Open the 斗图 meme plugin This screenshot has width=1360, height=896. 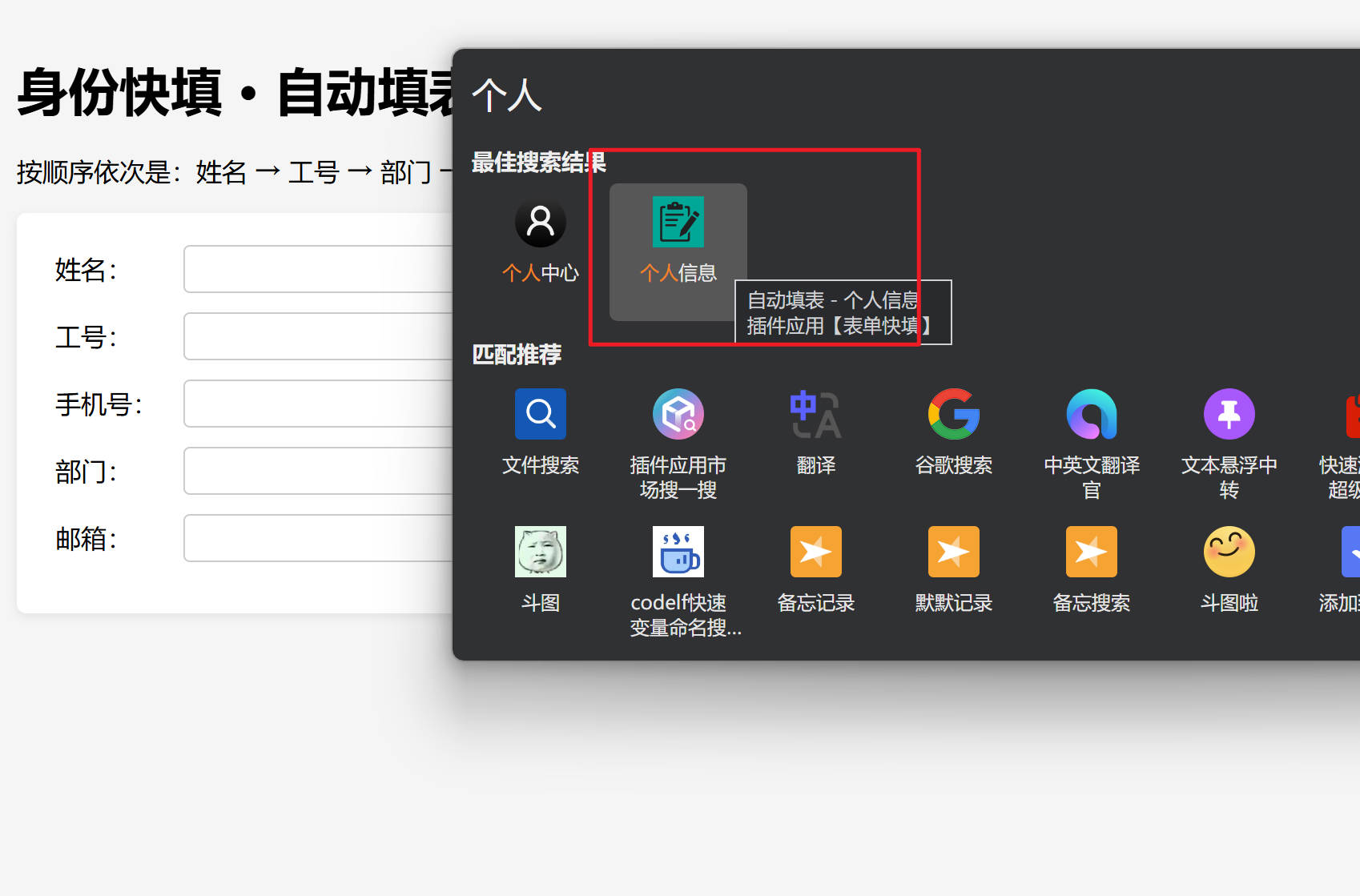[540, 552]
